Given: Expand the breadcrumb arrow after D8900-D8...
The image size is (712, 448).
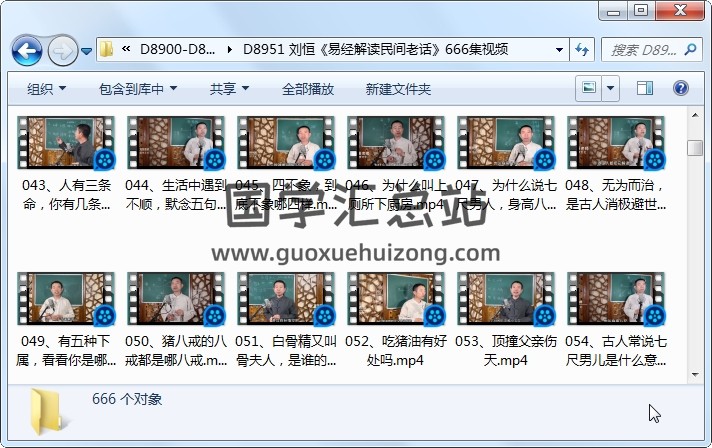Looking at the screenshot, I should pyautogui.click(x=230, y=49).
